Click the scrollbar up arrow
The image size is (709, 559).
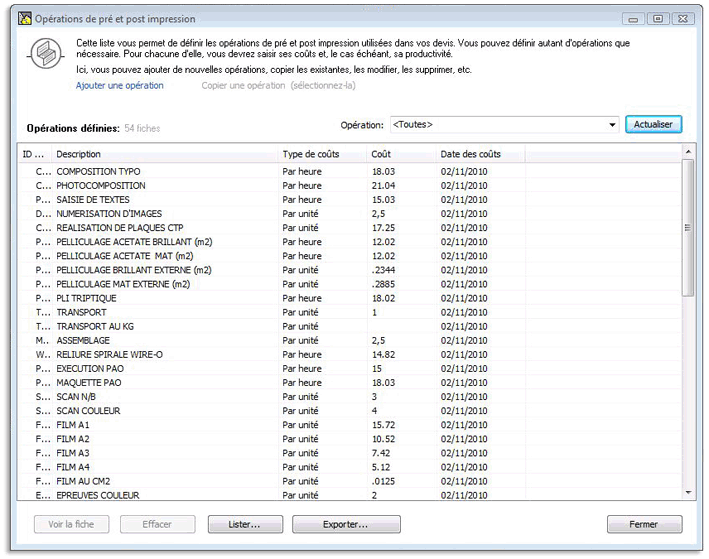(688, 152)
